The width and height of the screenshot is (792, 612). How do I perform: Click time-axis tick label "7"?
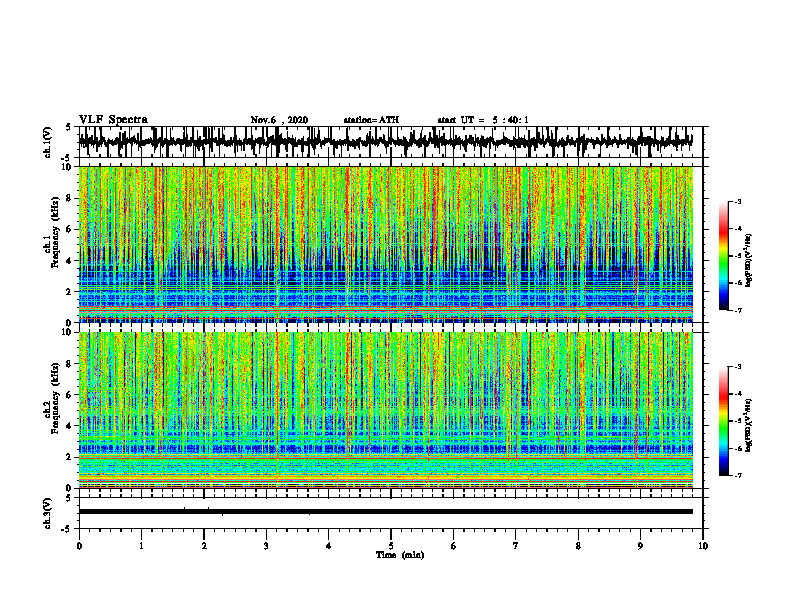pos(516,546)
